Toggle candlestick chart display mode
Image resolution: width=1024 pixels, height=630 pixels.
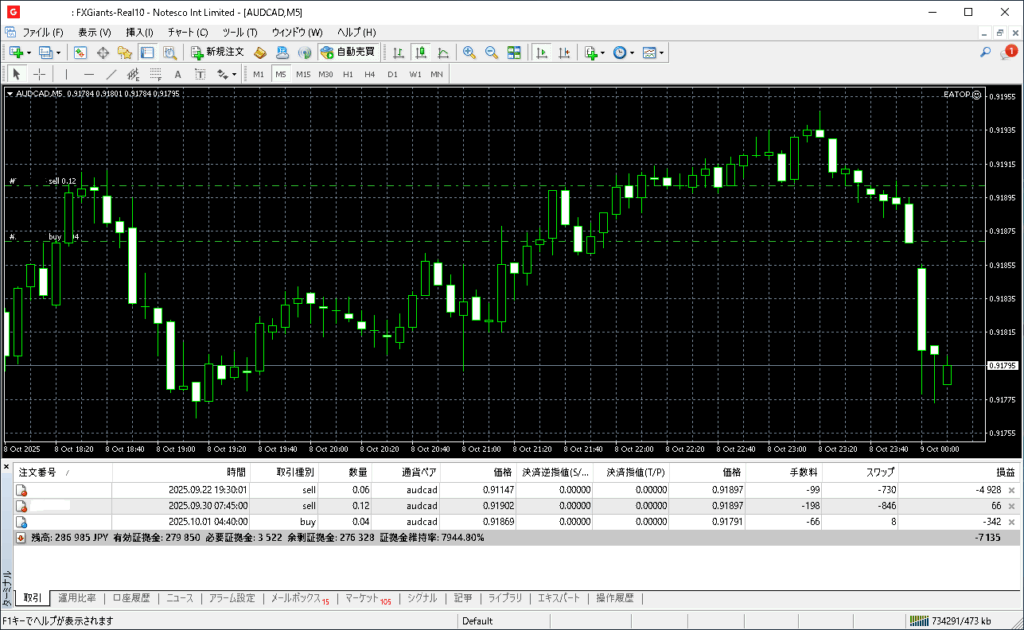tap(421, 52)
